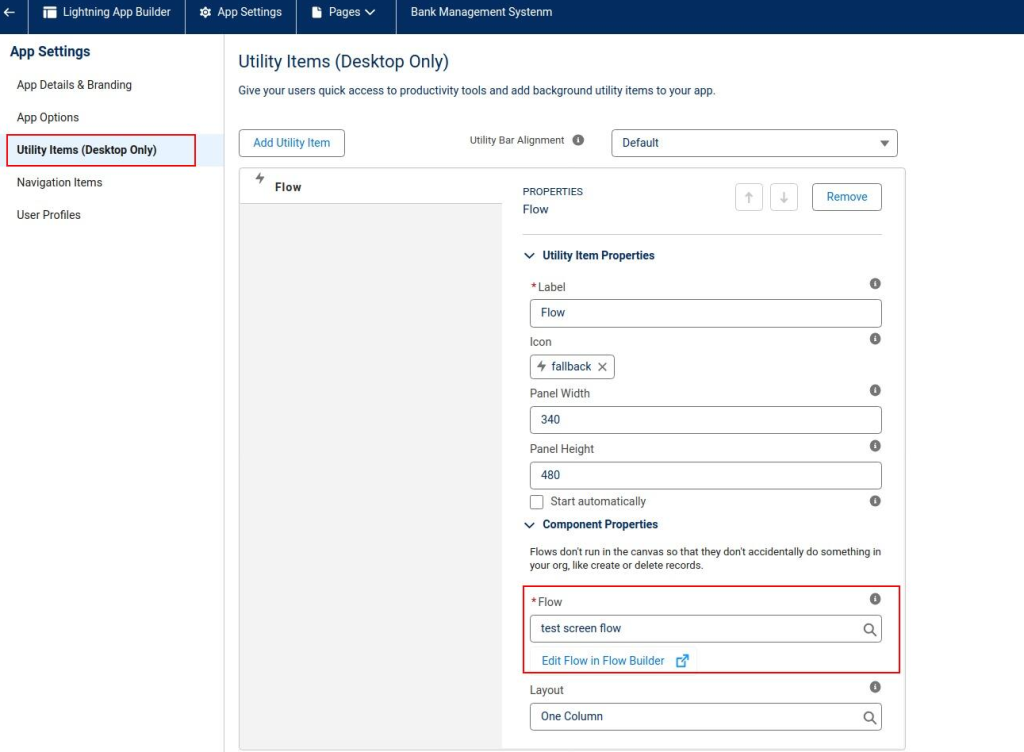Open Lightning App Builder tab
Screen dimensions: 1024x752
106,12
